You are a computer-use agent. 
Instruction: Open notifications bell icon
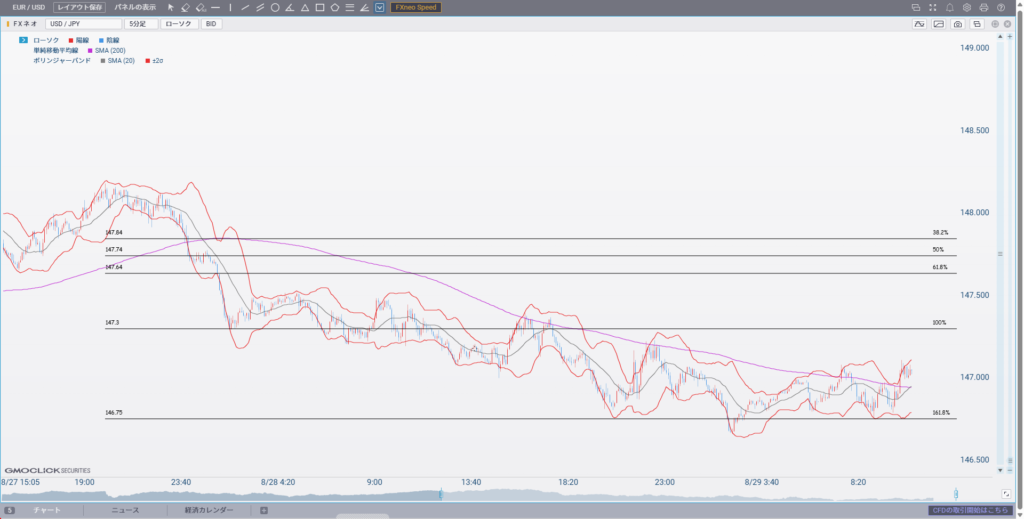coord(950,8)
